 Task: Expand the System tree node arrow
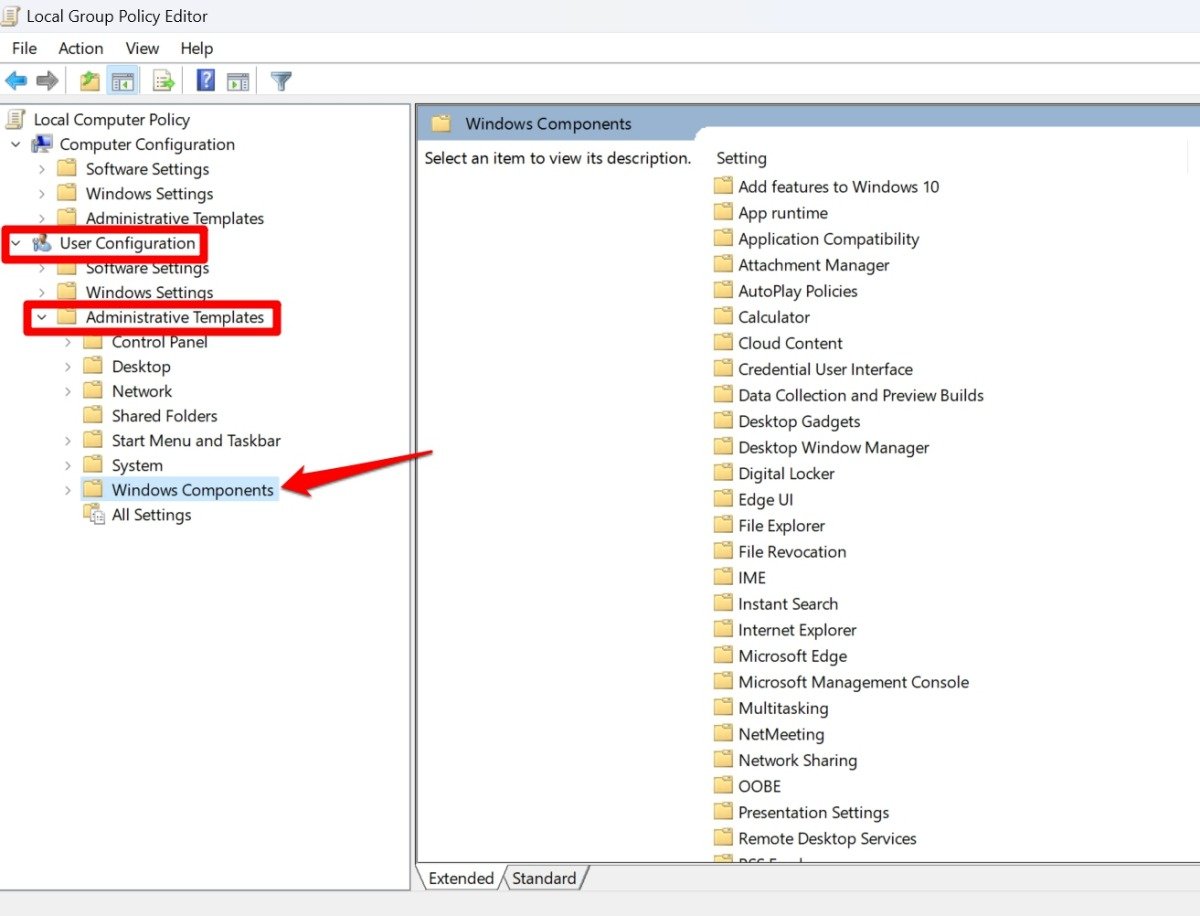tap(68, 466)
